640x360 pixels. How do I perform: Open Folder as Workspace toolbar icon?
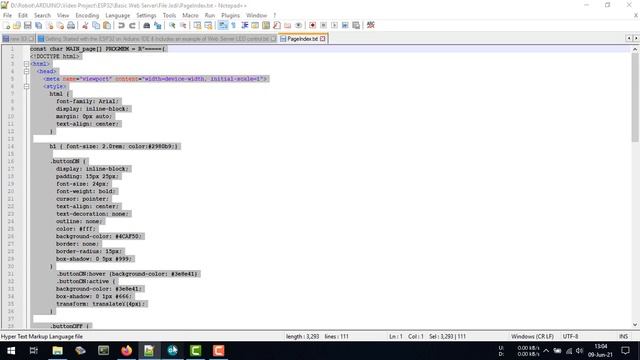(287, 25)
